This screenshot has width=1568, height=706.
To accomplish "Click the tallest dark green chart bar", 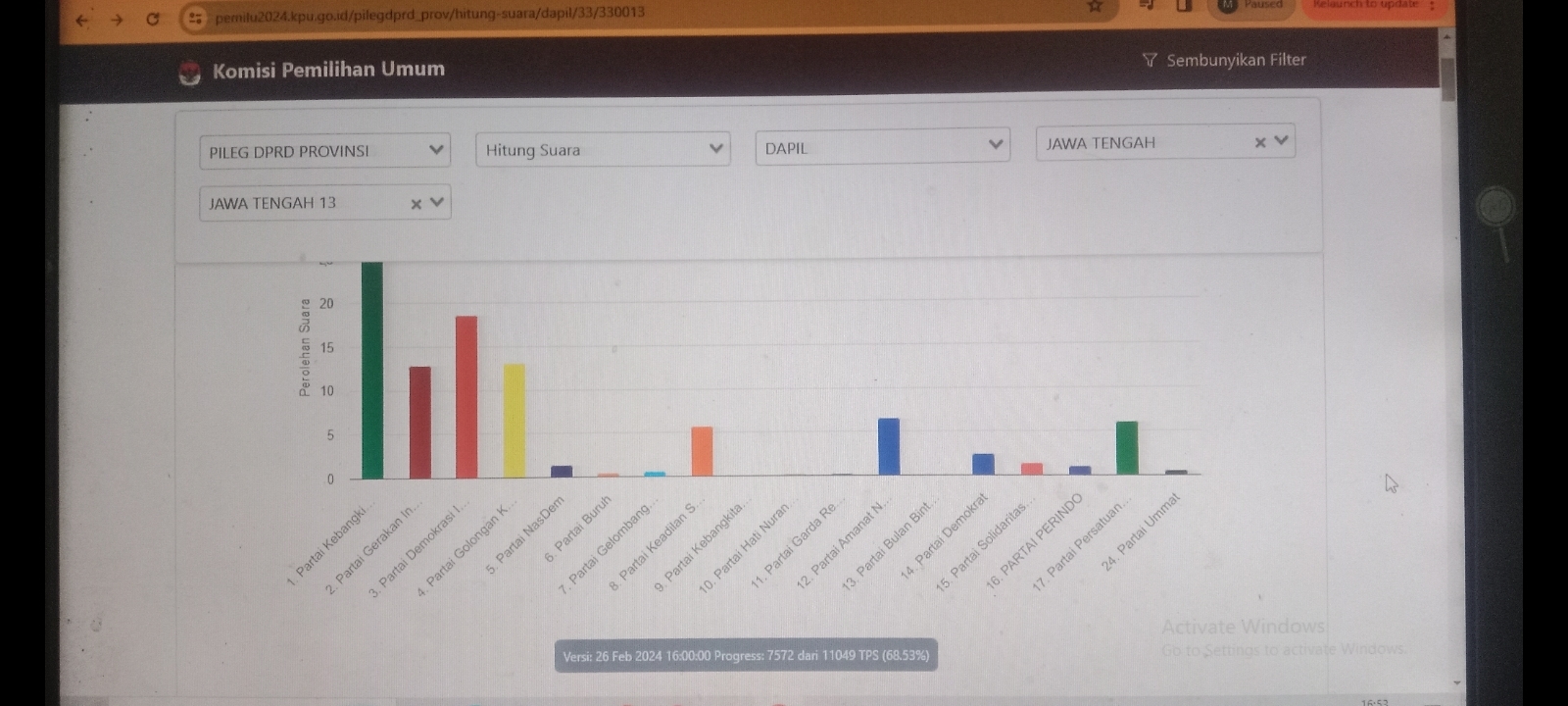I will point(372,371).
